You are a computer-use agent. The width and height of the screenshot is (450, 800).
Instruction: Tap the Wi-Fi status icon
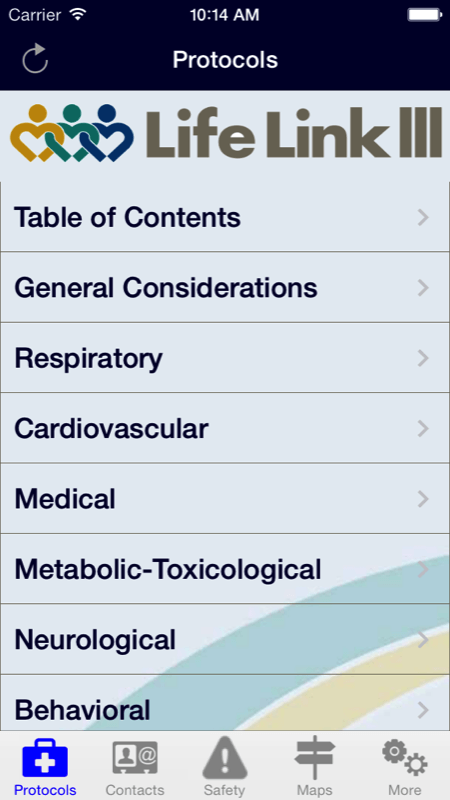pos(78,14)
